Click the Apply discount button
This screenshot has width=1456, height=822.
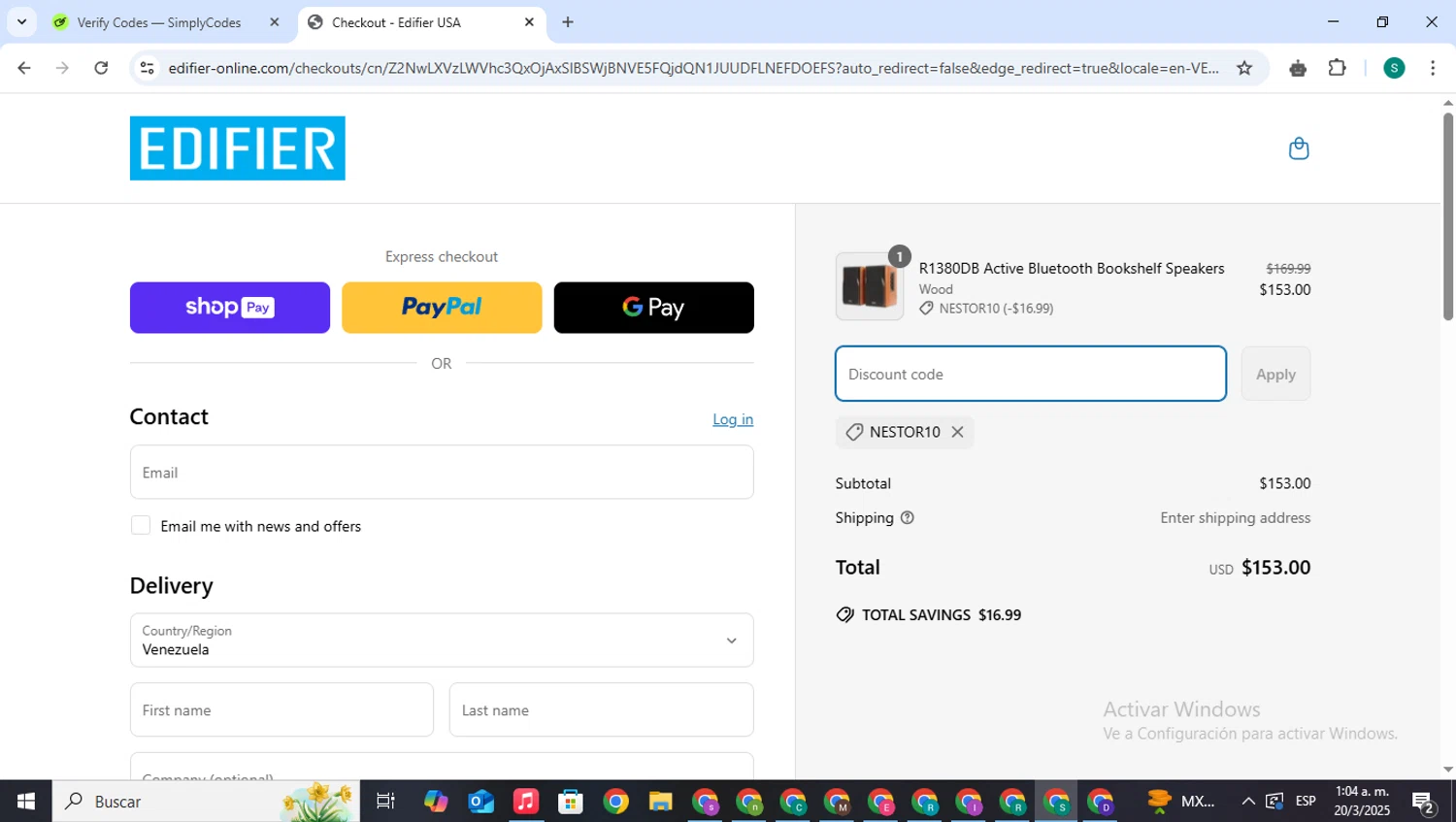tap(1276, 374)
